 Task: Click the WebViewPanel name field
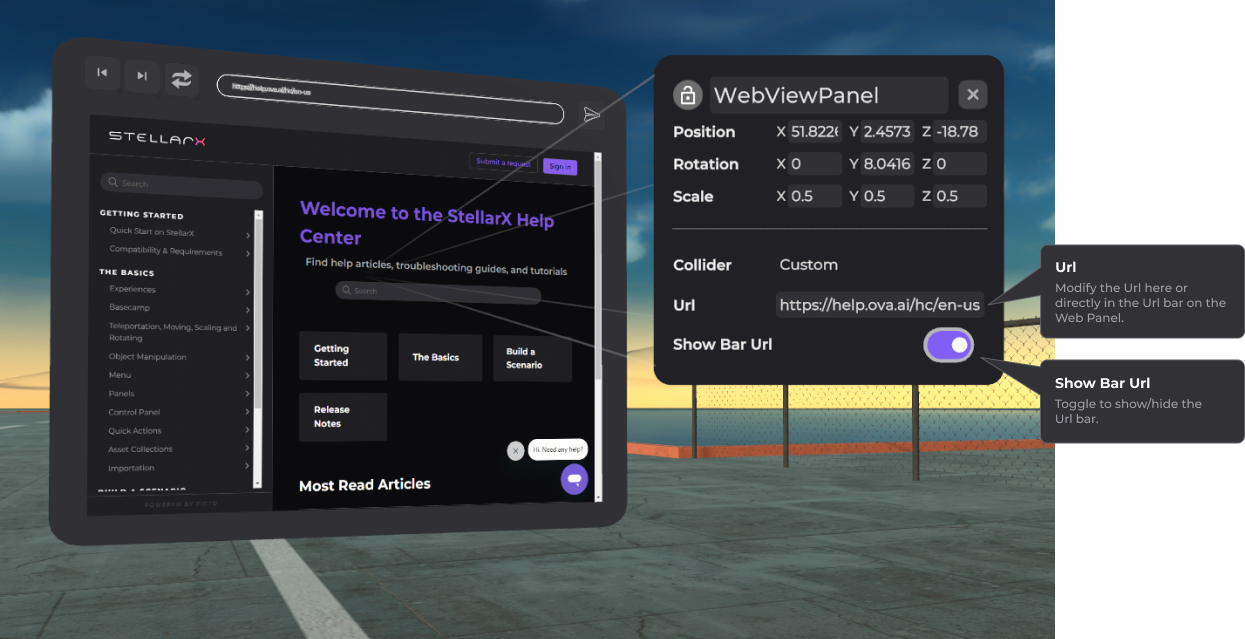[829, 95]
